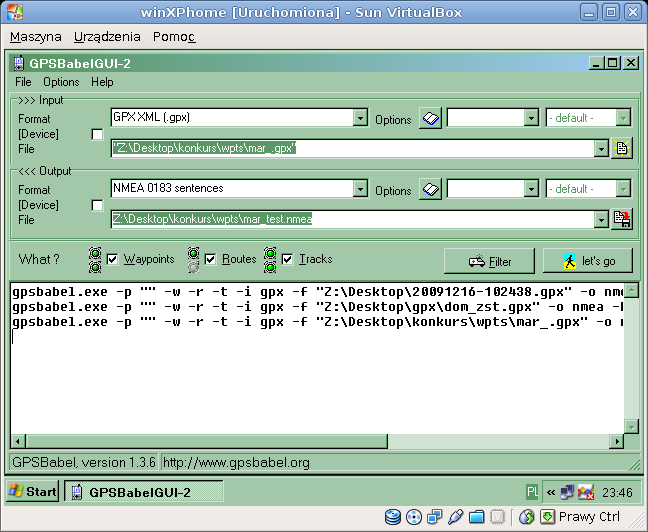Open GPSBabel File menu
The image size is (648, 532).
pyautogui.click(x=23, y=82)
